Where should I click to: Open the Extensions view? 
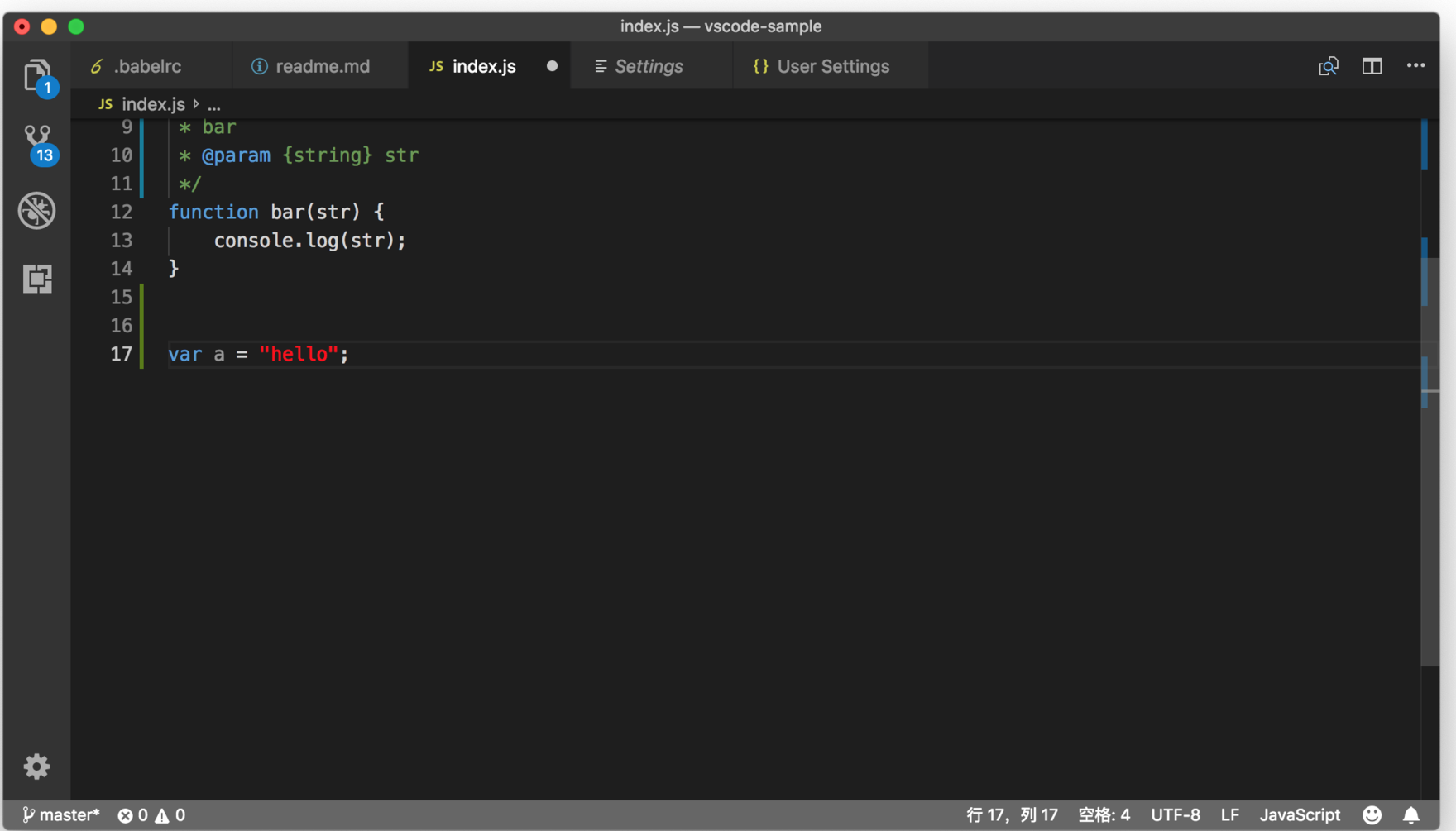(37, 279)
